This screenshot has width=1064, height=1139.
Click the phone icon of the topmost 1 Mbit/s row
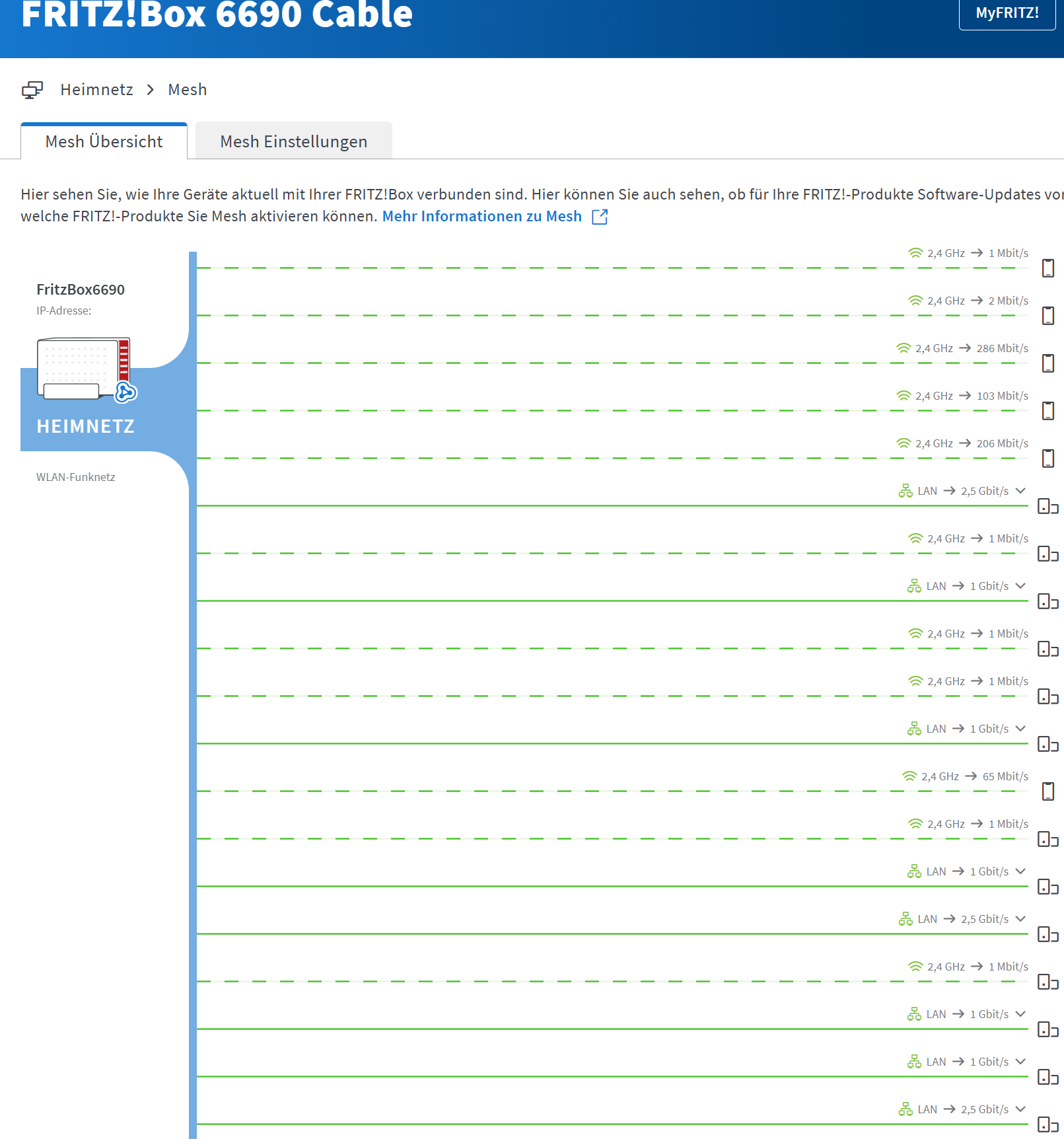tap(1048, 268)
